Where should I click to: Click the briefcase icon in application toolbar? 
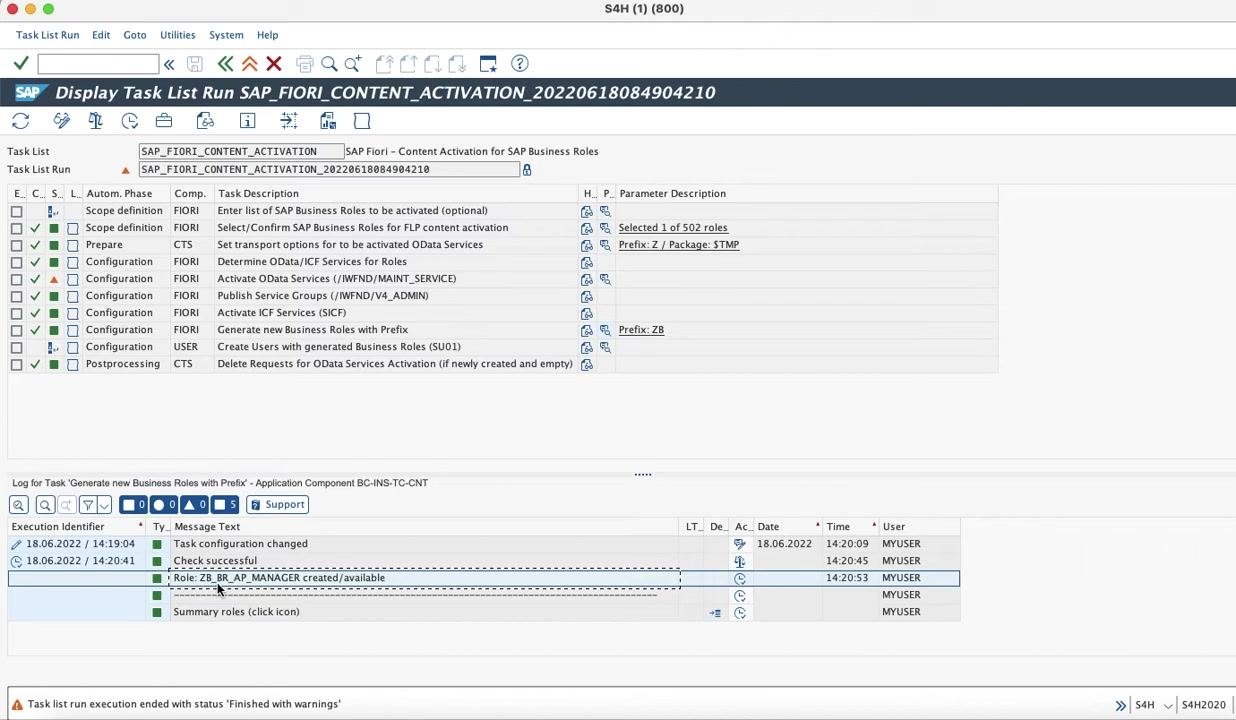click(x=164, y=121)
